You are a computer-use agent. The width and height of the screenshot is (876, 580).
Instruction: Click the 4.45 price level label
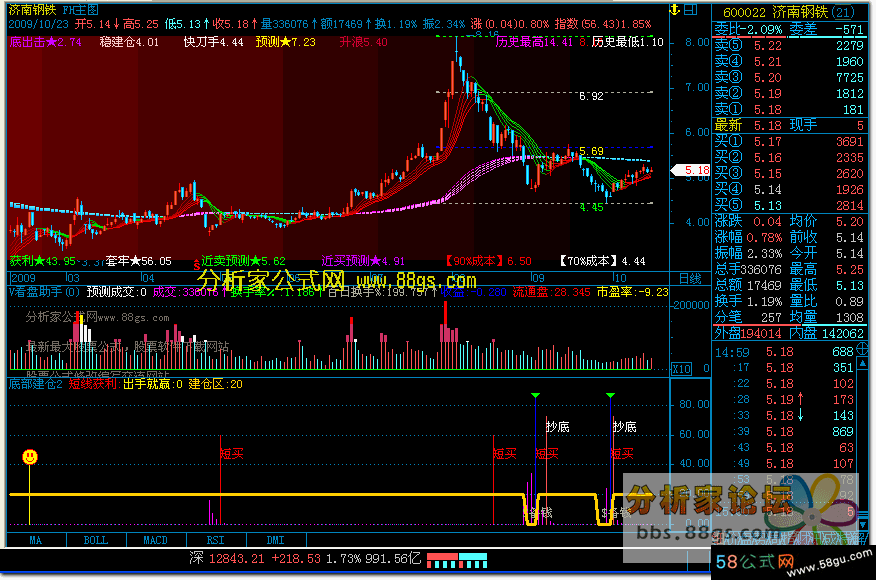(592, 207)
